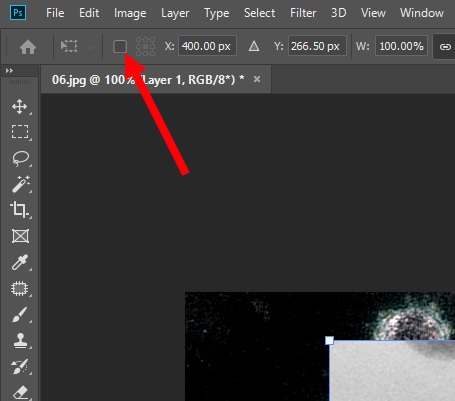Click the Transform tool preset icon
This screenshot has width=455, height=401.
point(69,46)
